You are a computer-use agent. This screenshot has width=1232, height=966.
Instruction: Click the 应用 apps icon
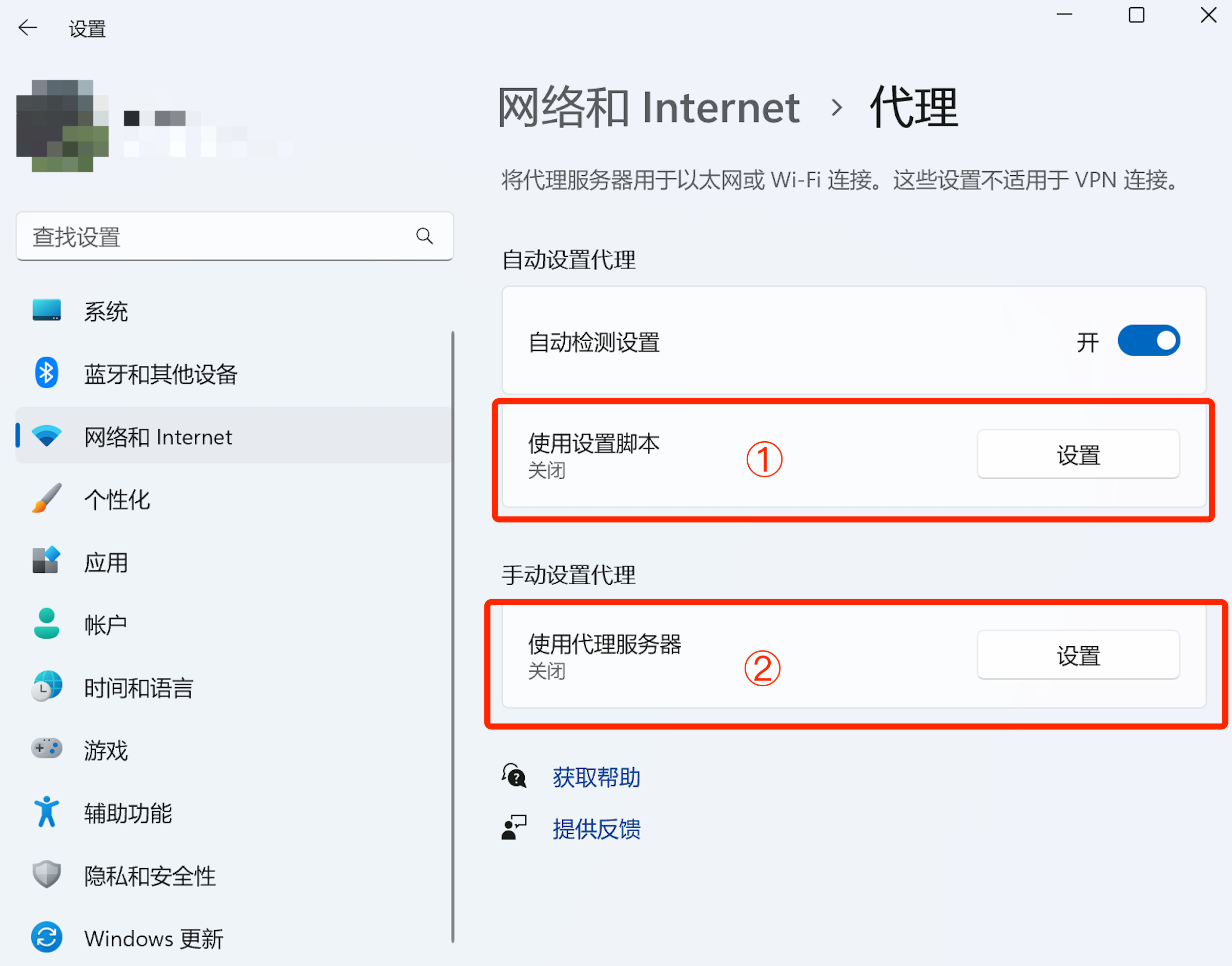pos(47,561)
